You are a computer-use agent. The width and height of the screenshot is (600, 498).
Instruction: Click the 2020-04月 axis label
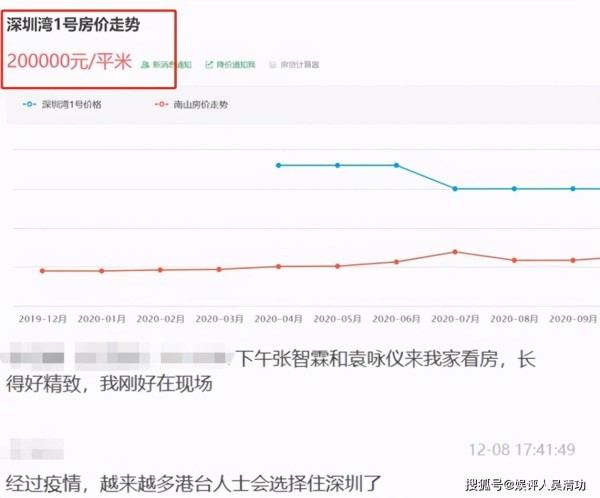coord(278,319)
